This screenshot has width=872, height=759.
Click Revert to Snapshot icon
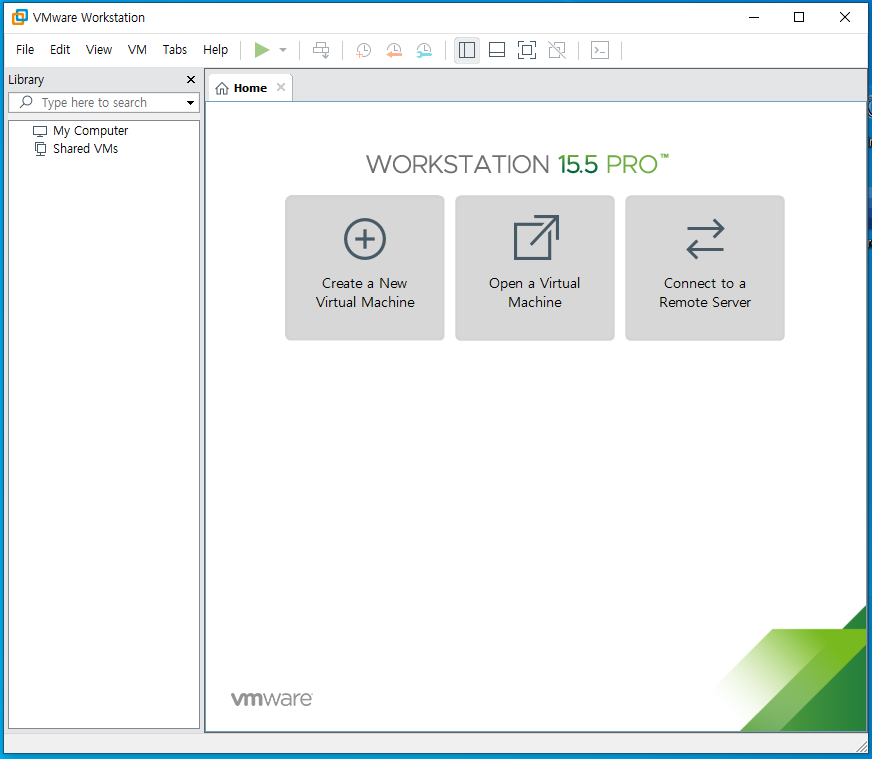click(394, 50)
